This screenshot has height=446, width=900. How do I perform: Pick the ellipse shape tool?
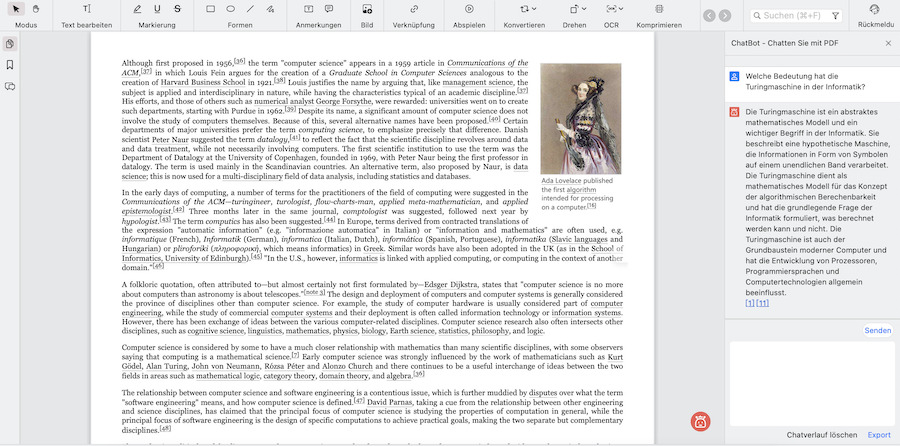(x=230, y=8)
